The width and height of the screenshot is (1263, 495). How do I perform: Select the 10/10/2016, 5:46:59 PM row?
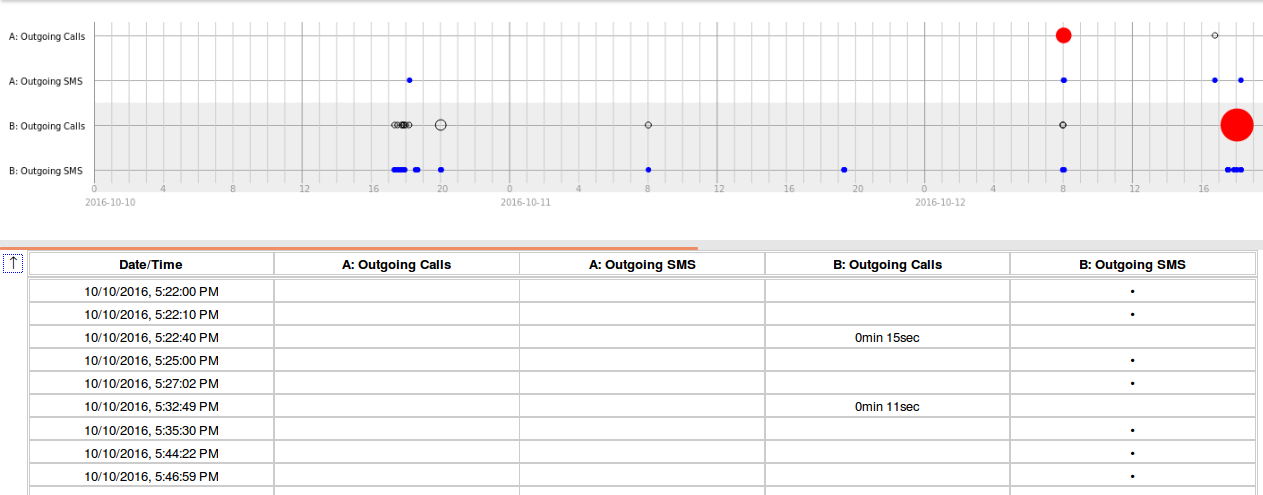(x=642, y=476)
